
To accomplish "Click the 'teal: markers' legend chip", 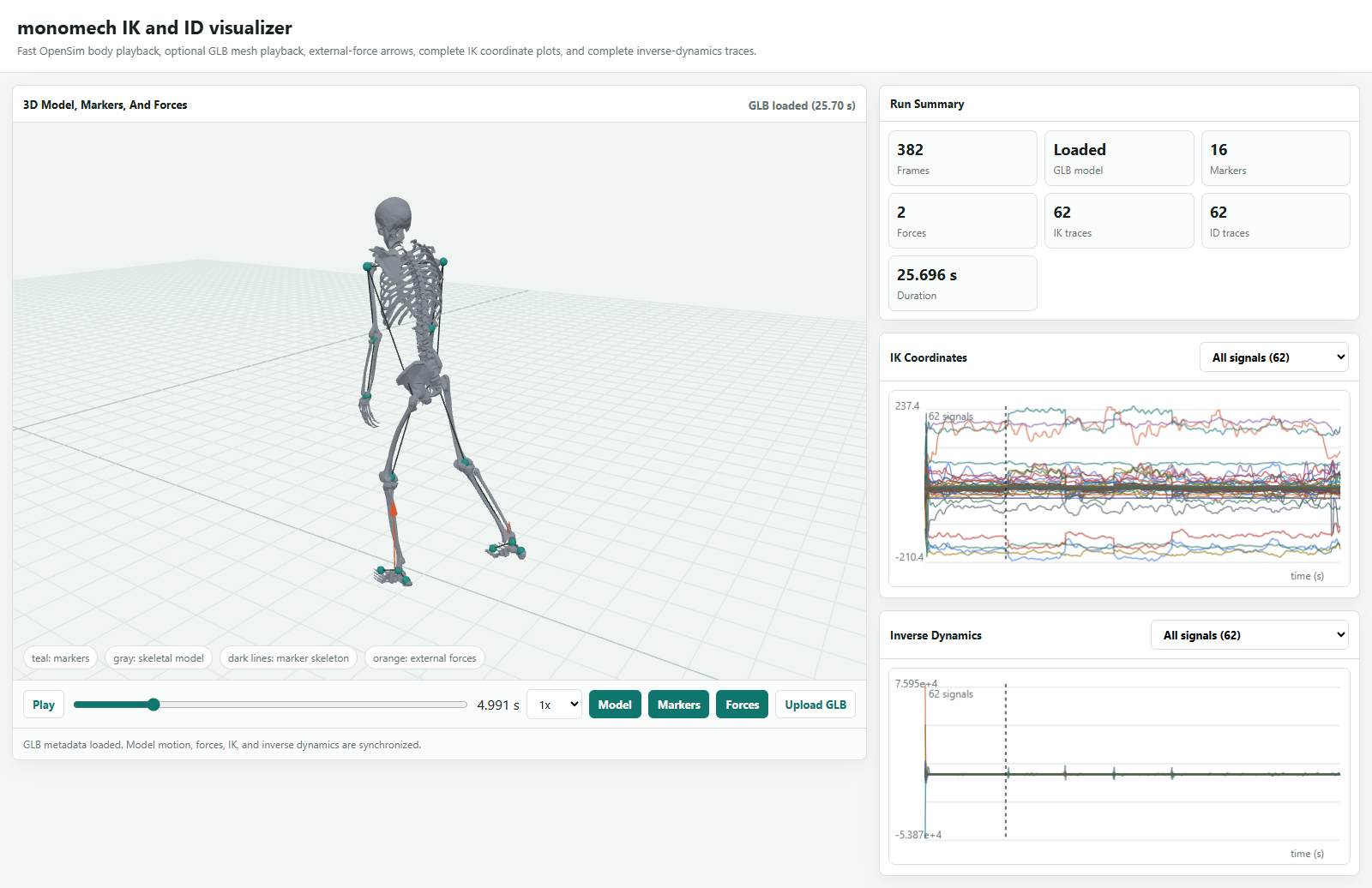I will coord(60,658).
